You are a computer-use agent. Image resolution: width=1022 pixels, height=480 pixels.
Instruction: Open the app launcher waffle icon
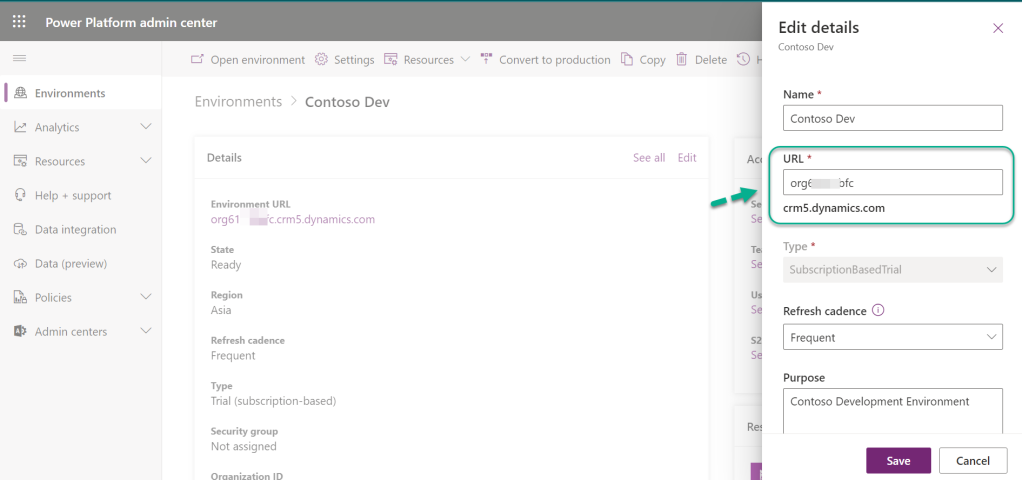pyautogui.click(x=20, y=22)
